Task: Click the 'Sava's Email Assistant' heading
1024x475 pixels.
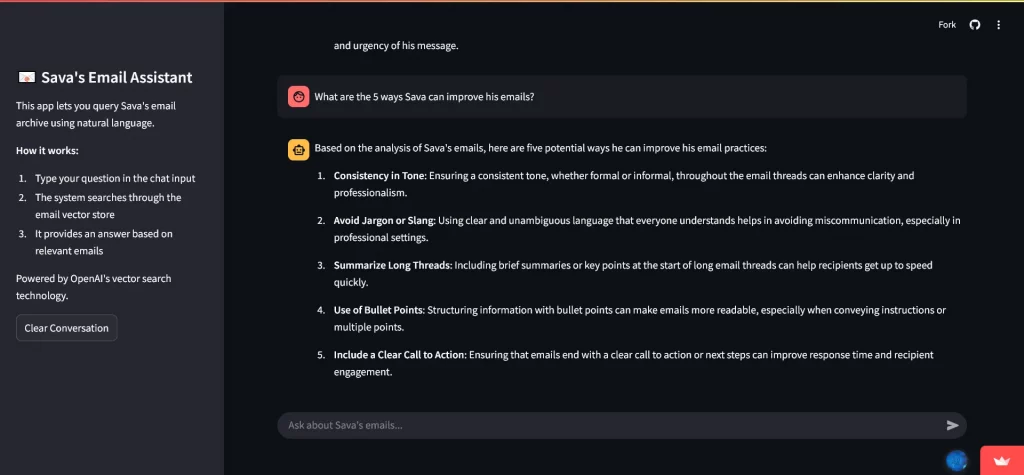Action: [116, 78]
